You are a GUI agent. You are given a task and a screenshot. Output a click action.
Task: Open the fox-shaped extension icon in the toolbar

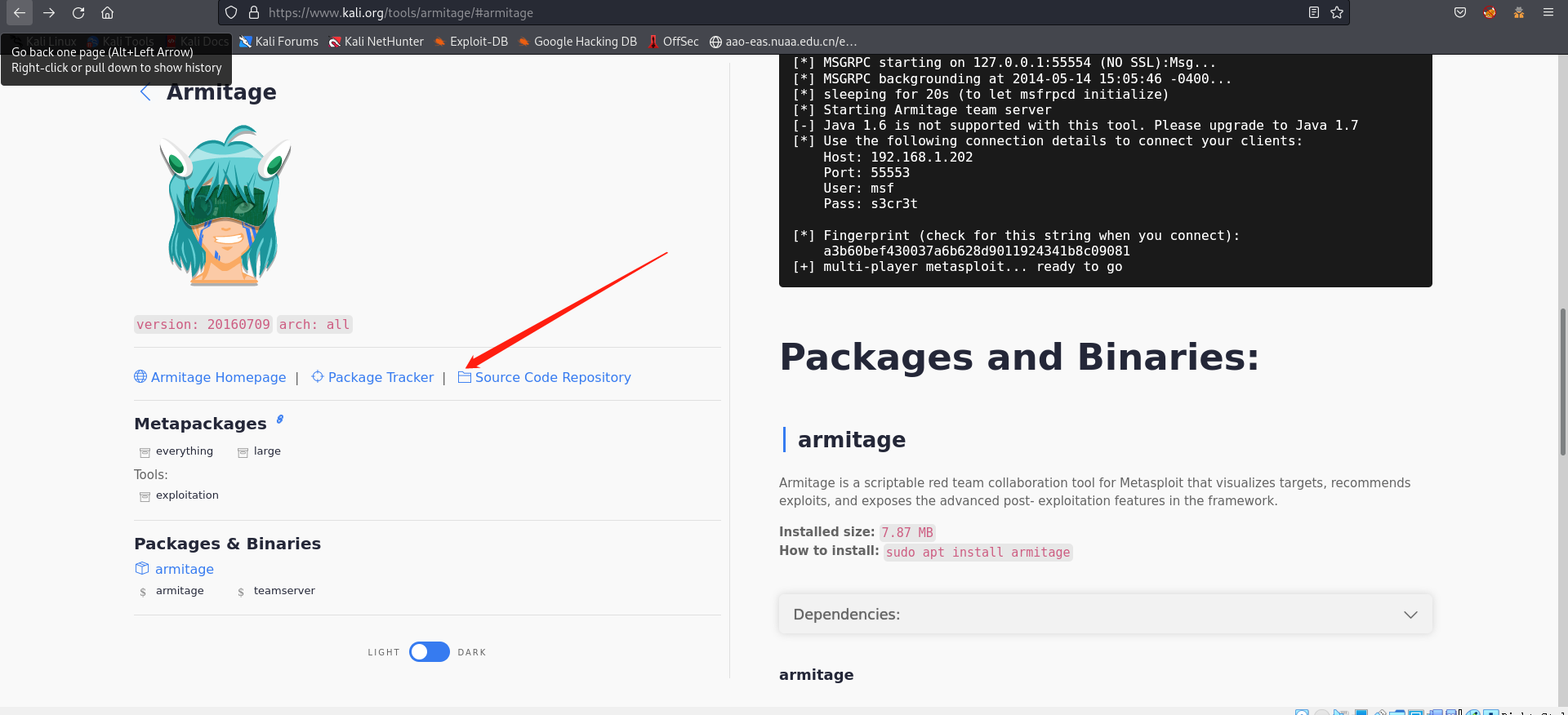pyautogui.click(x=1490, y=12)
